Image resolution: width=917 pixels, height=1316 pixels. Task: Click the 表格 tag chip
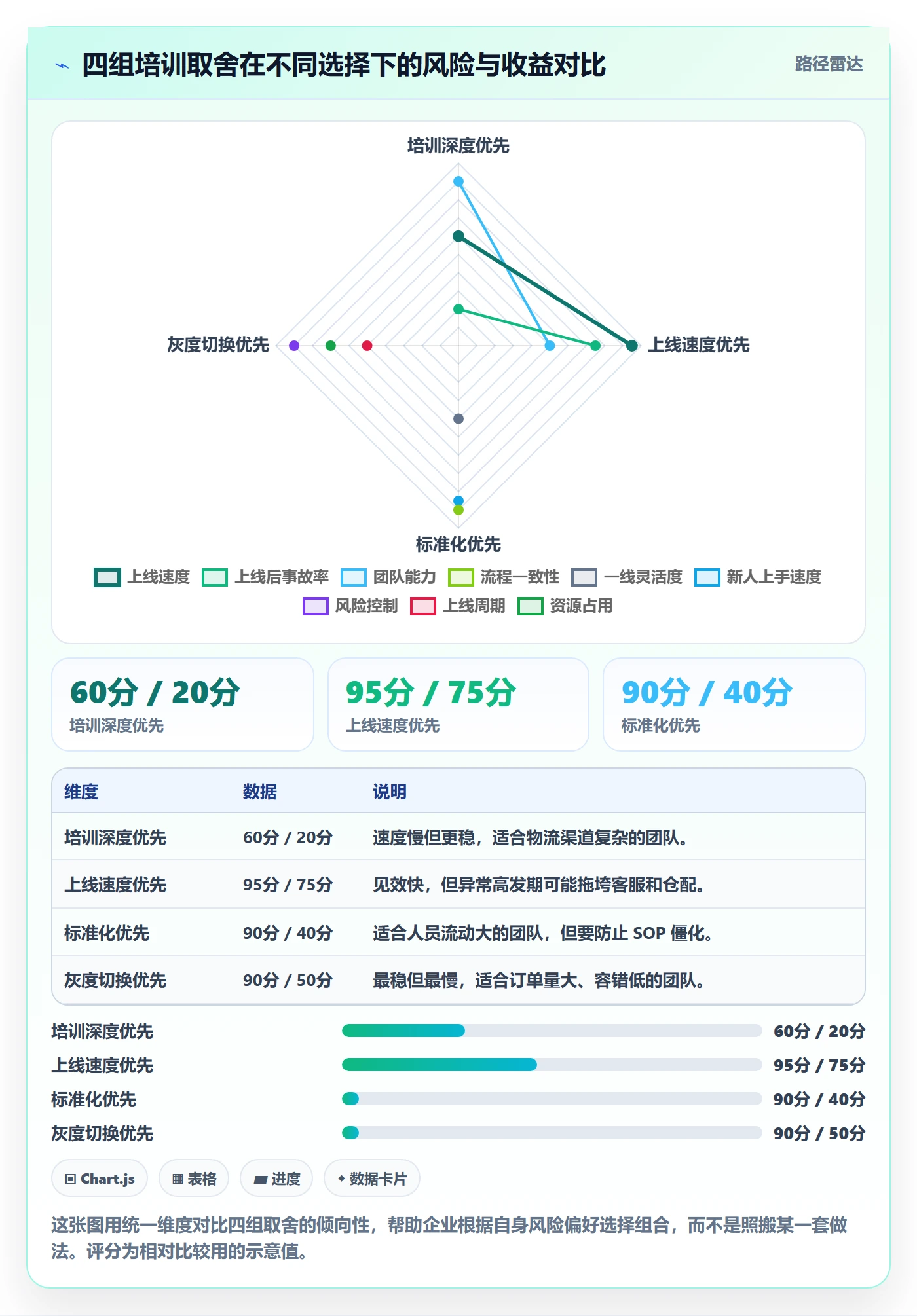pos(194,1179)
